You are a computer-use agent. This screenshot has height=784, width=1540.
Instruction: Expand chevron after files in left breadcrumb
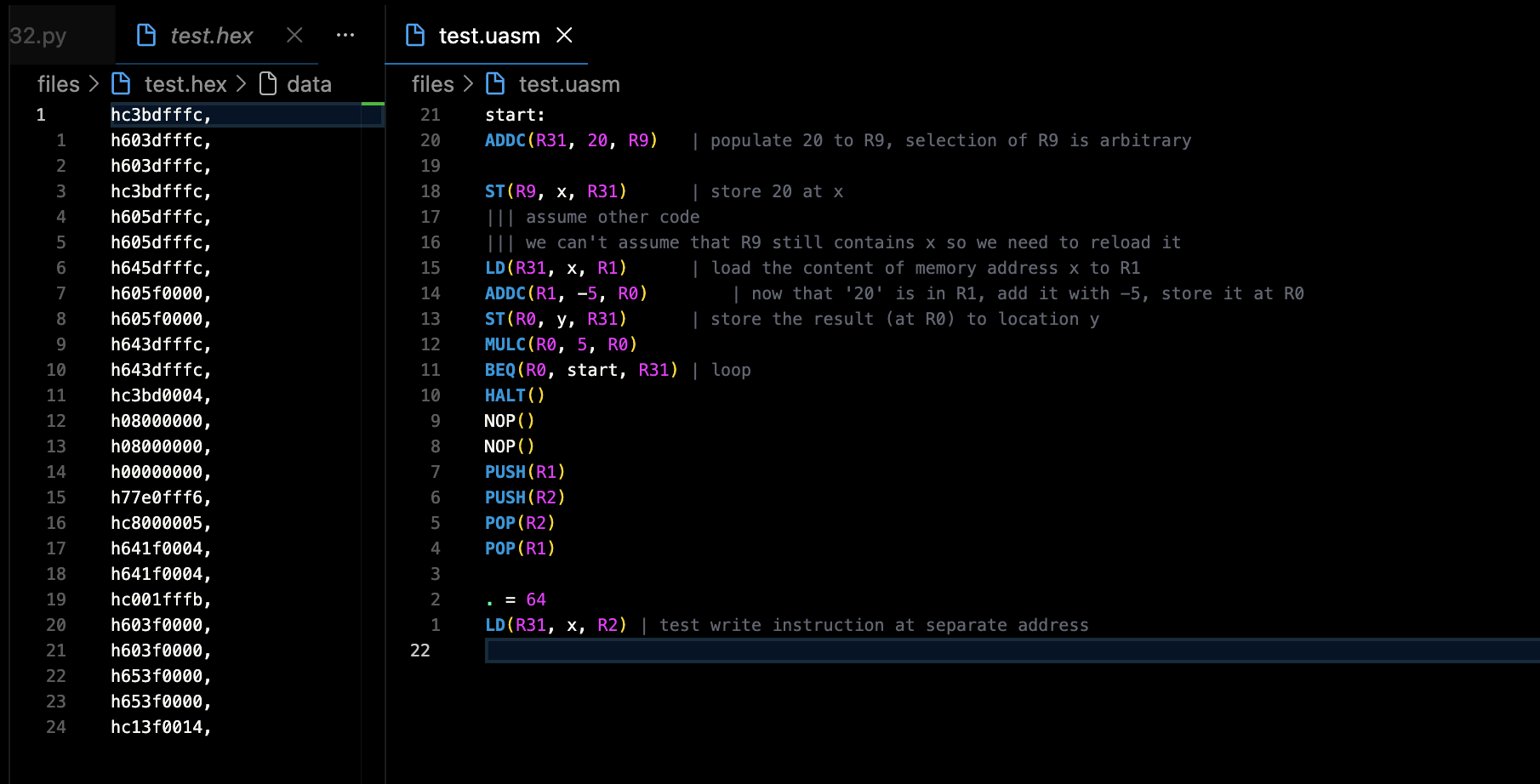[94, 83]
